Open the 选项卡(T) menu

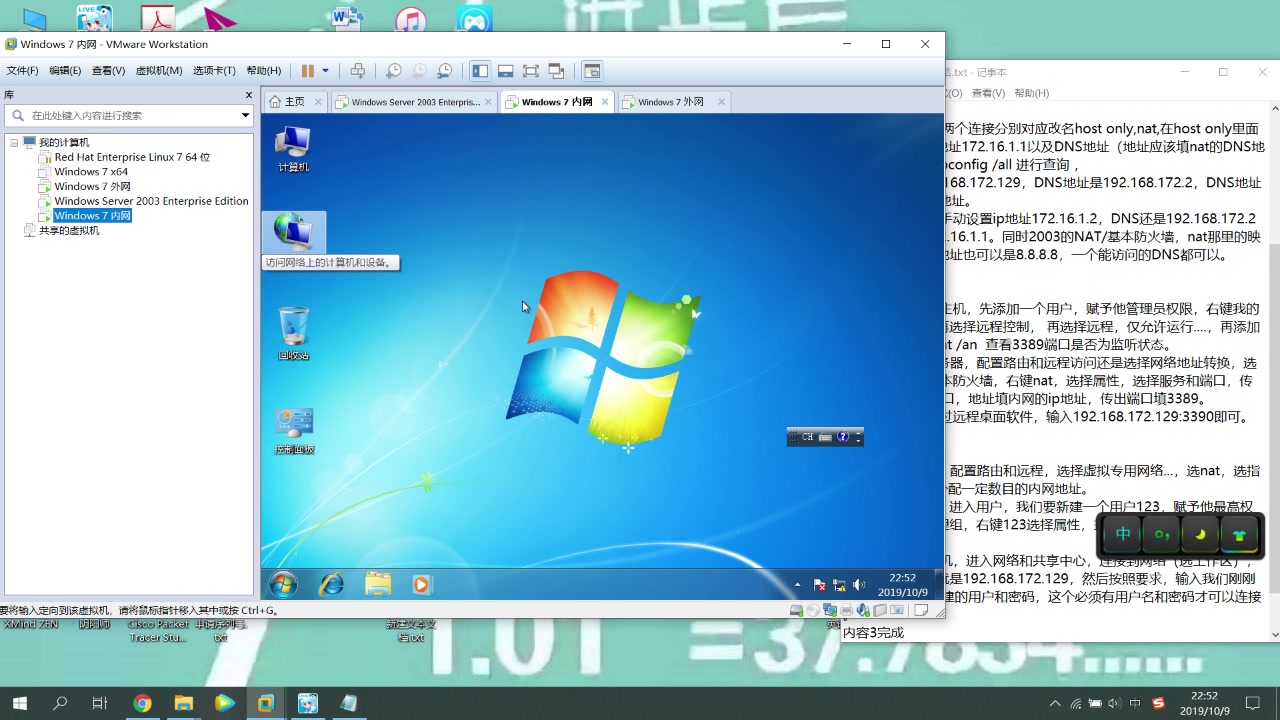(214, 71)
